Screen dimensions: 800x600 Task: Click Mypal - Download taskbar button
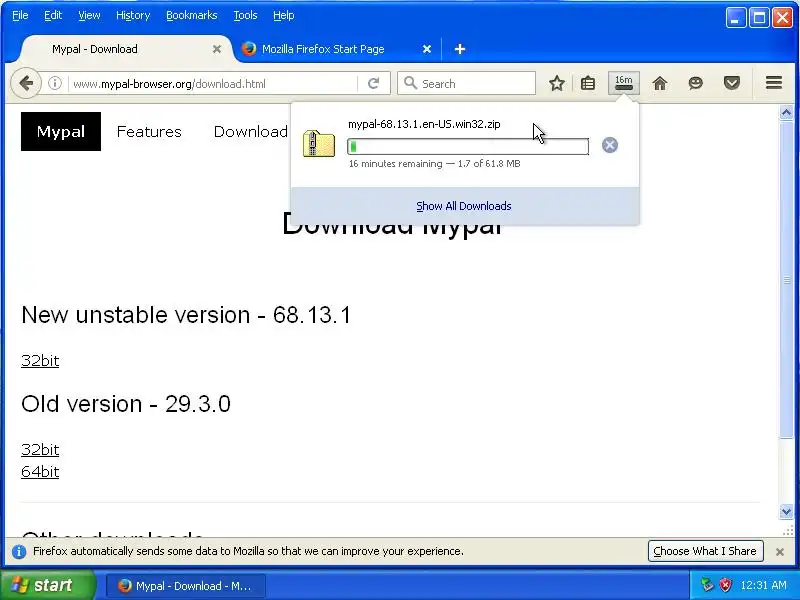point(186,586)
